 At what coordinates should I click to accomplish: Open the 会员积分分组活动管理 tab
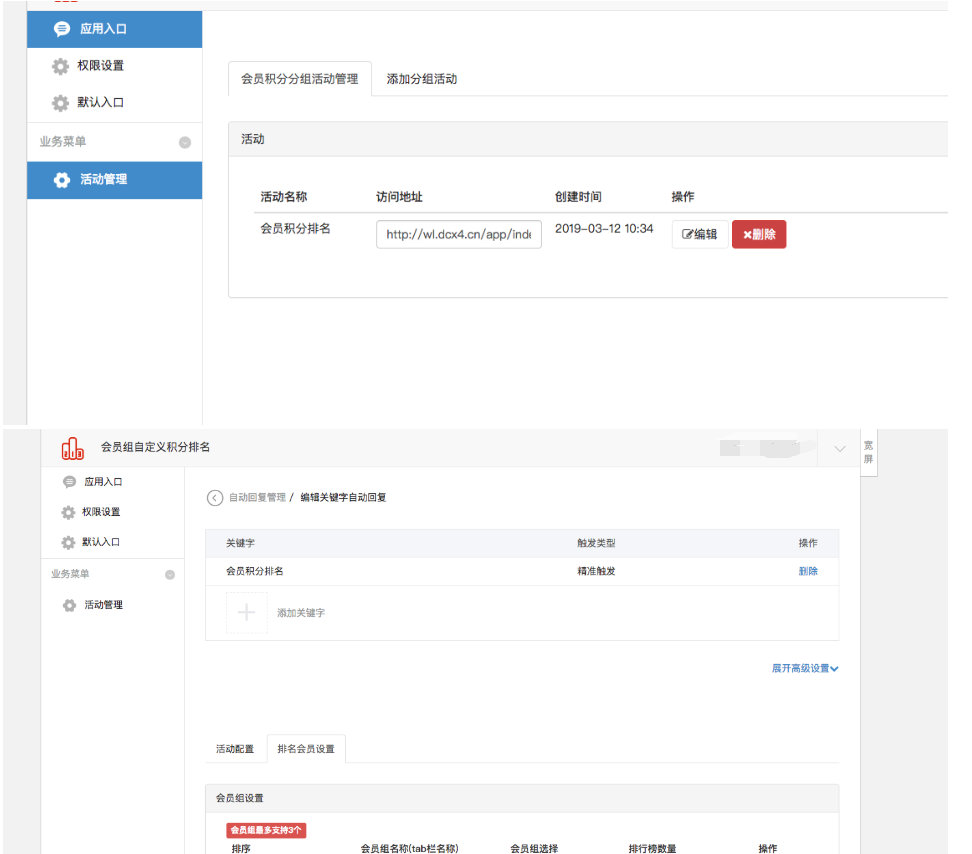click(300, 79)
